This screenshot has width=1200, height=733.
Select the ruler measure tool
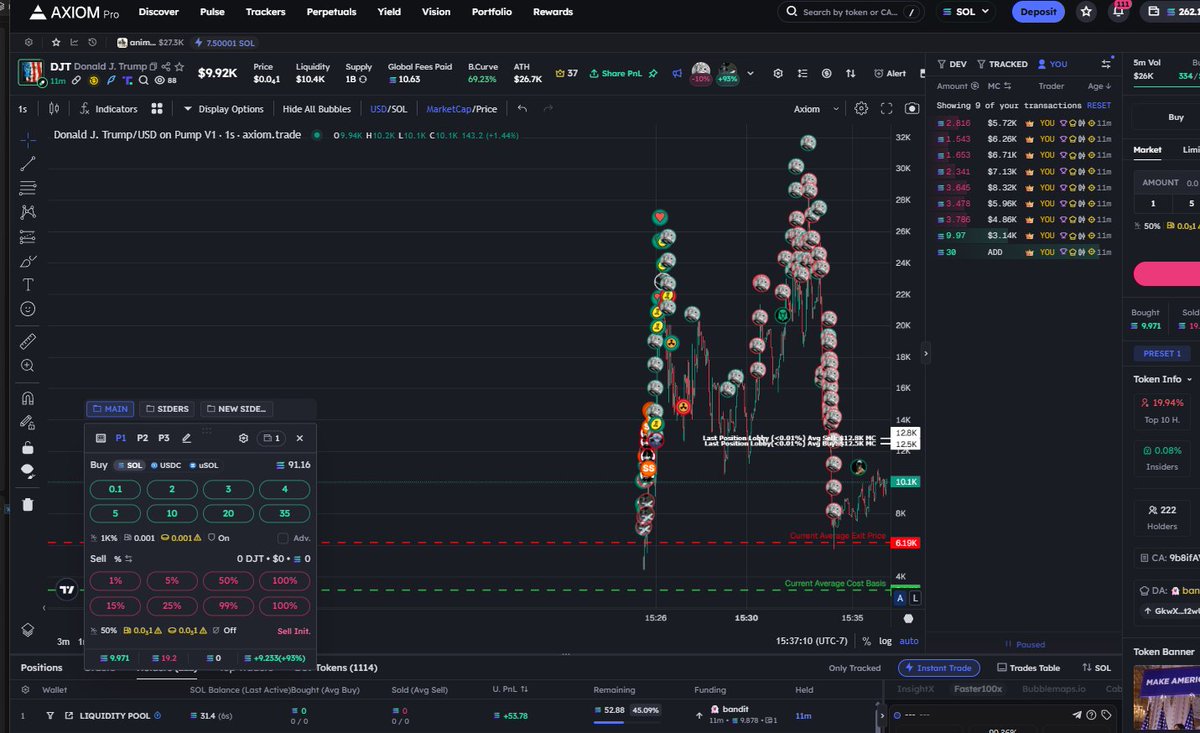point(27,341)
